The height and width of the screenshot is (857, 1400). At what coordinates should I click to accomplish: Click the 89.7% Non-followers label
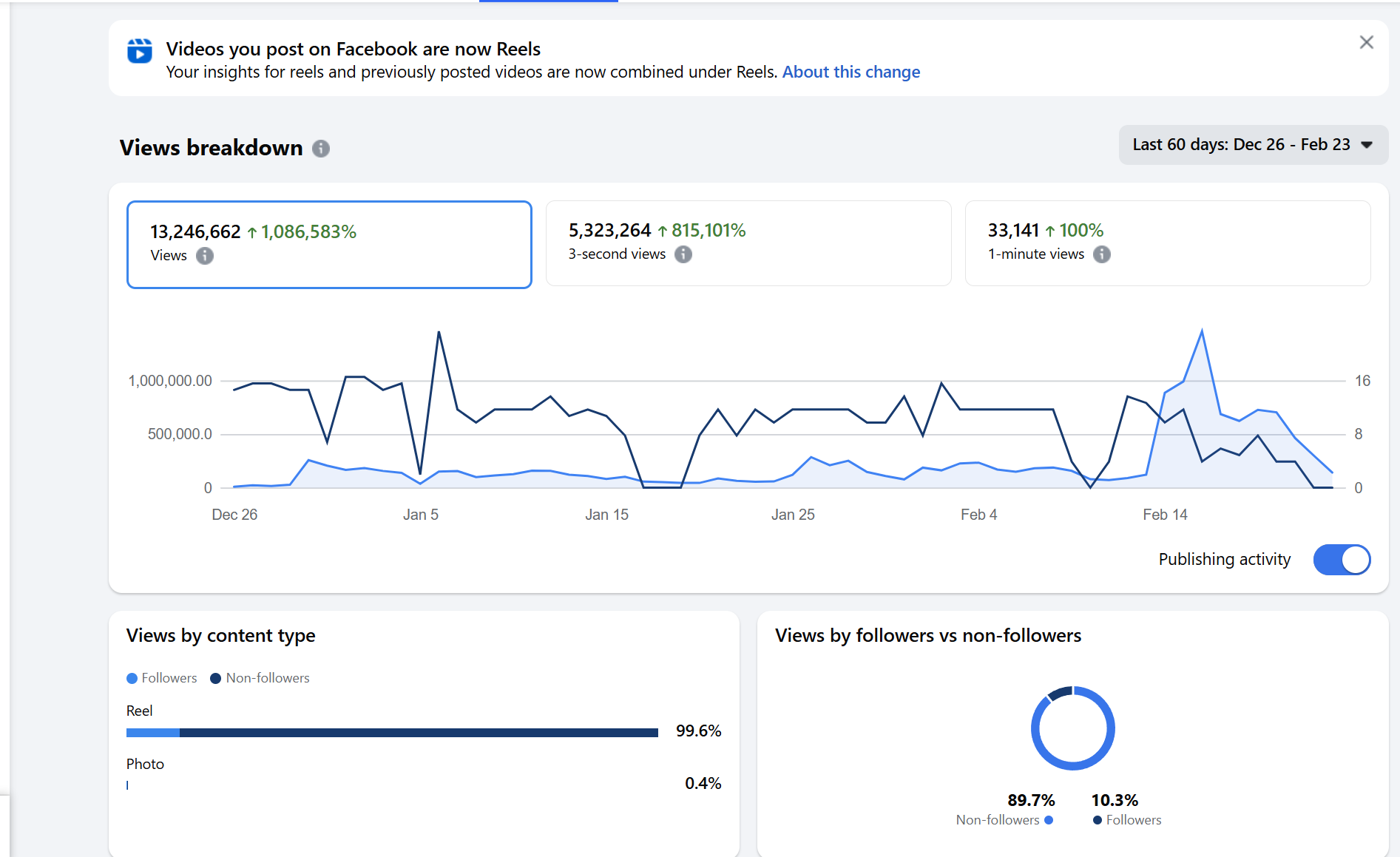coord(1031,800)
